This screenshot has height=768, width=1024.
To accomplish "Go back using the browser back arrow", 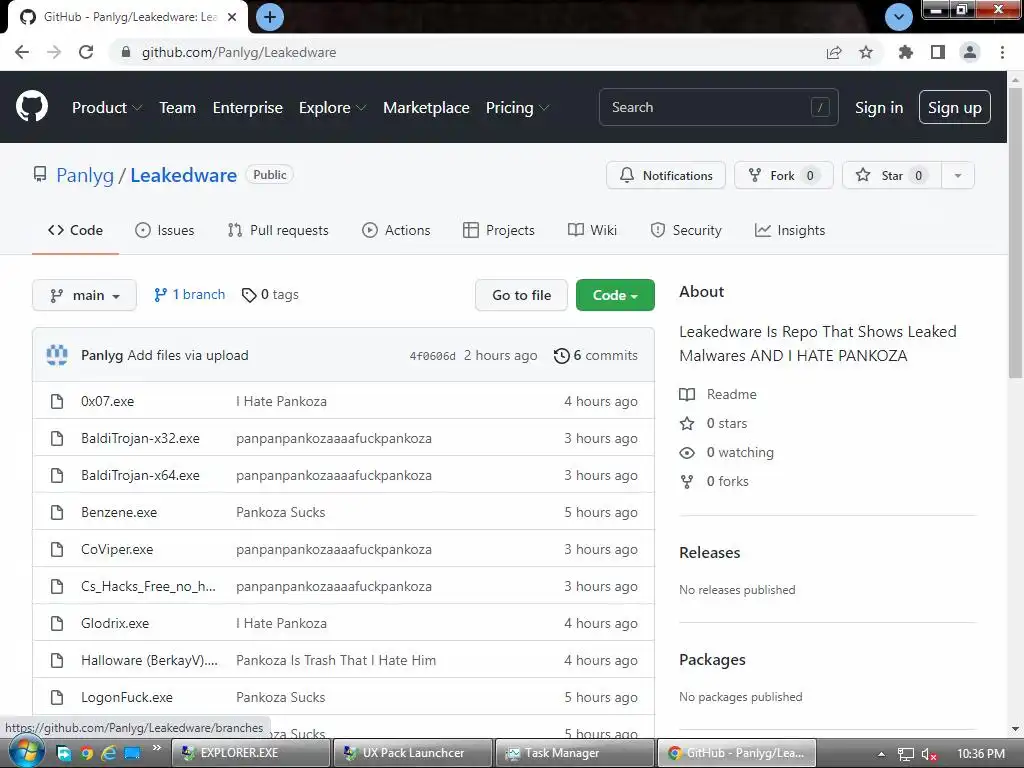I will tap(22, 52).
